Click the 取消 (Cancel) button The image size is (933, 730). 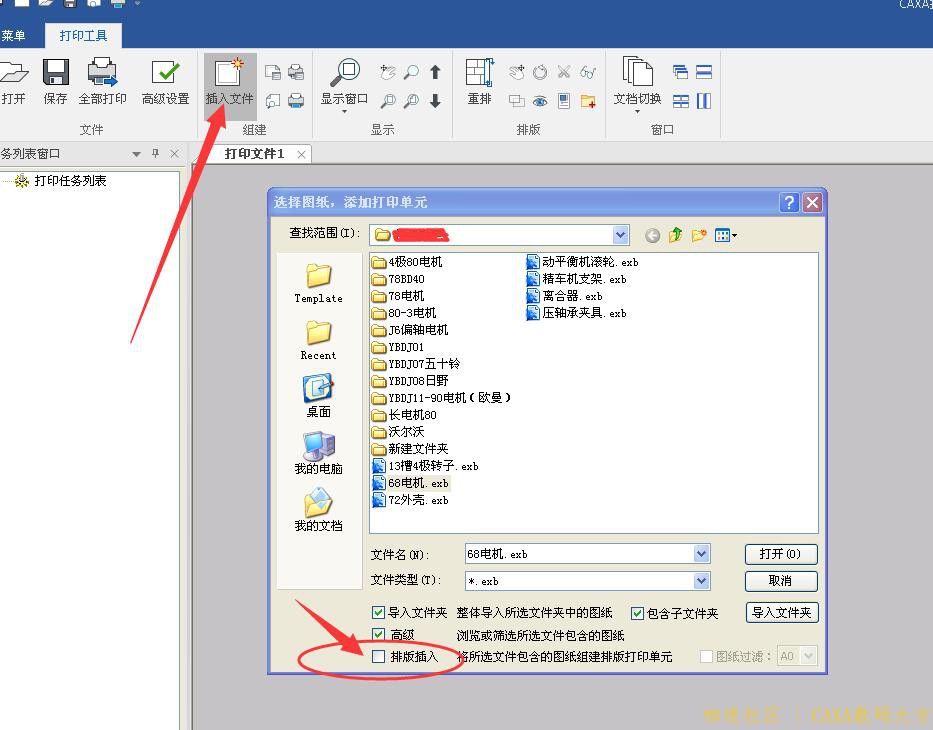pos(780,581)
